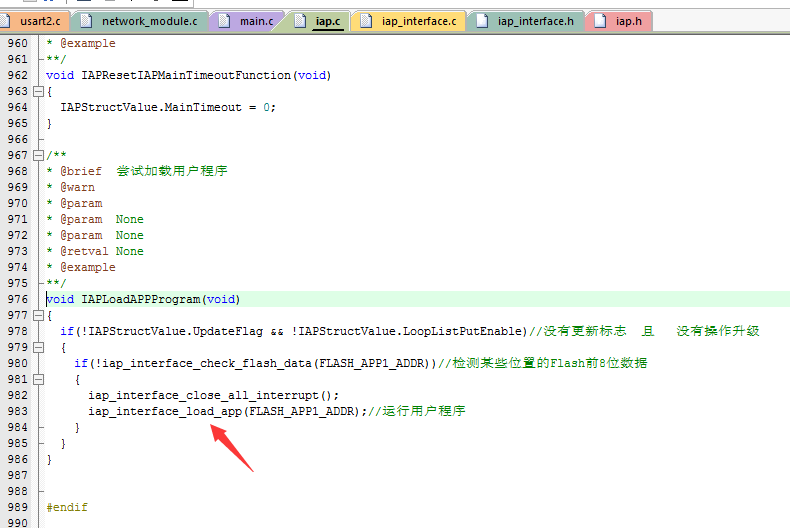Switch to the usart2.c tab
790x528 pixels.
pos(34,21)
